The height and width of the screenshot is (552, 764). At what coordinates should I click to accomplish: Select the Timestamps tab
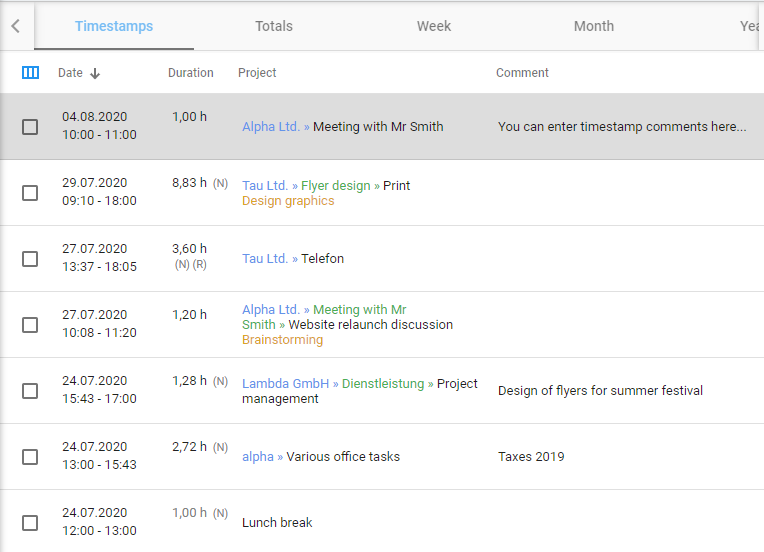(114, 26)
